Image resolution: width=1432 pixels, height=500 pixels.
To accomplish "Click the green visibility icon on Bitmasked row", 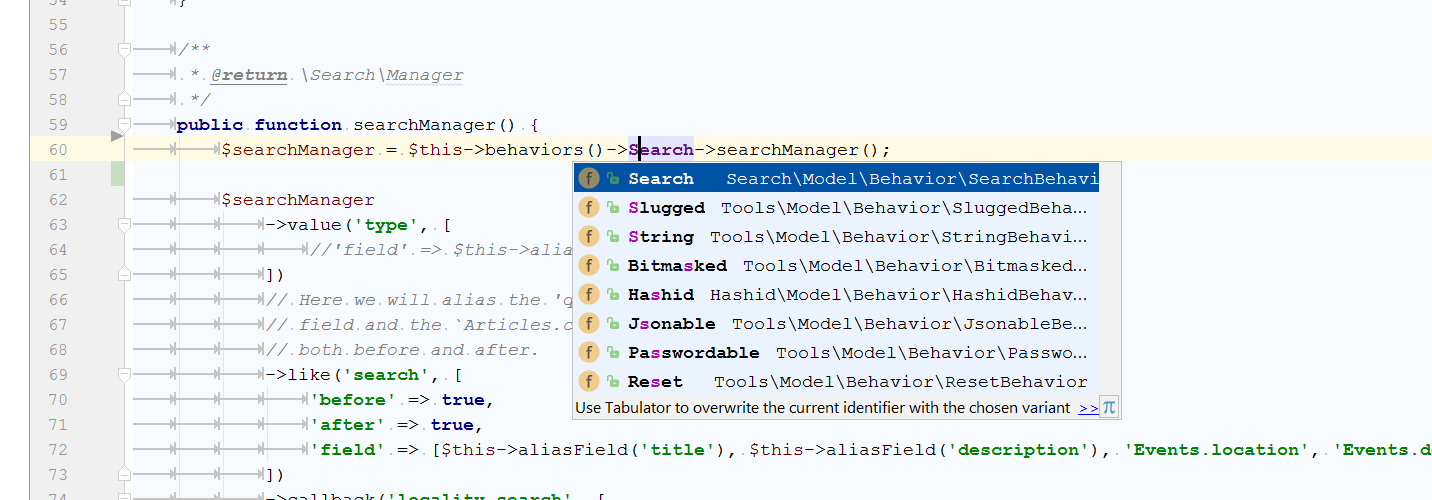I will pyautogui.click(x=612, y=266).
